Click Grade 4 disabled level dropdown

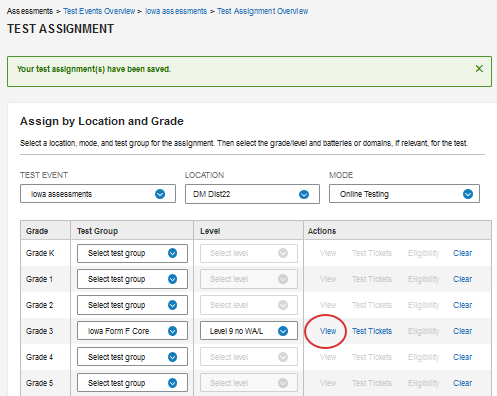click(x=249, y=357)
